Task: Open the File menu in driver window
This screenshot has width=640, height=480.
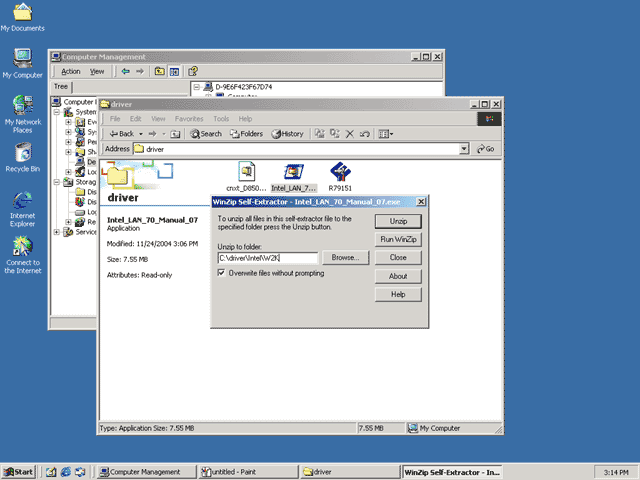Action: point(115,119)
